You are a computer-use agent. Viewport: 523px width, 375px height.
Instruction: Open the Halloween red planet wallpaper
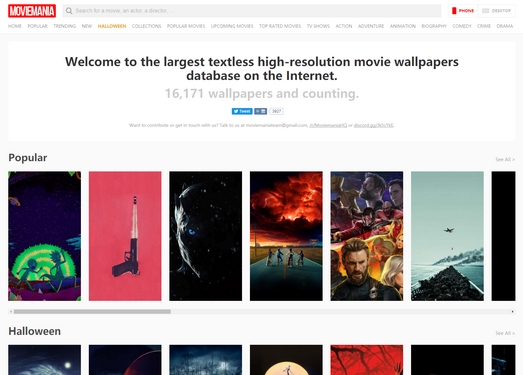(125, 360)
